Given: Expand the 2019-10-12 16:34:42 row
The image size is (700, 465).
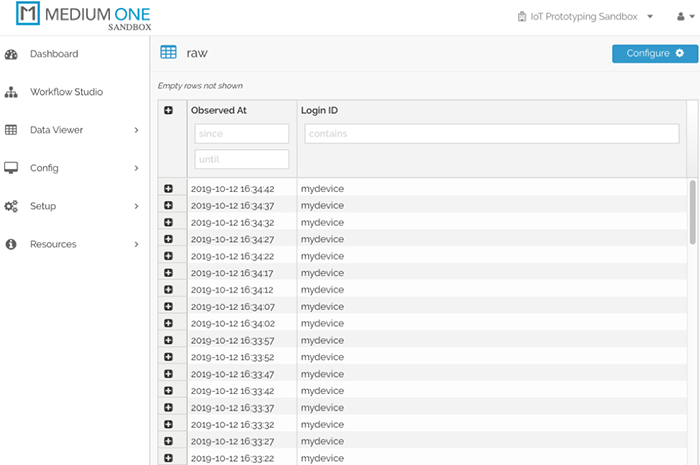Looking at the screenshot, I should 168,188.
